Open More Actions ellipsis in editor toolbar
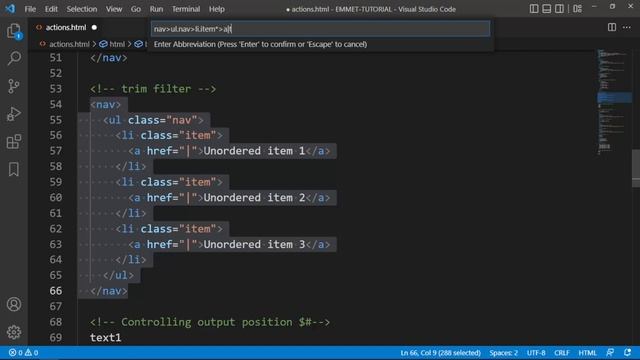This screenshot has width=640, height=360. click(x=627, y=27)
